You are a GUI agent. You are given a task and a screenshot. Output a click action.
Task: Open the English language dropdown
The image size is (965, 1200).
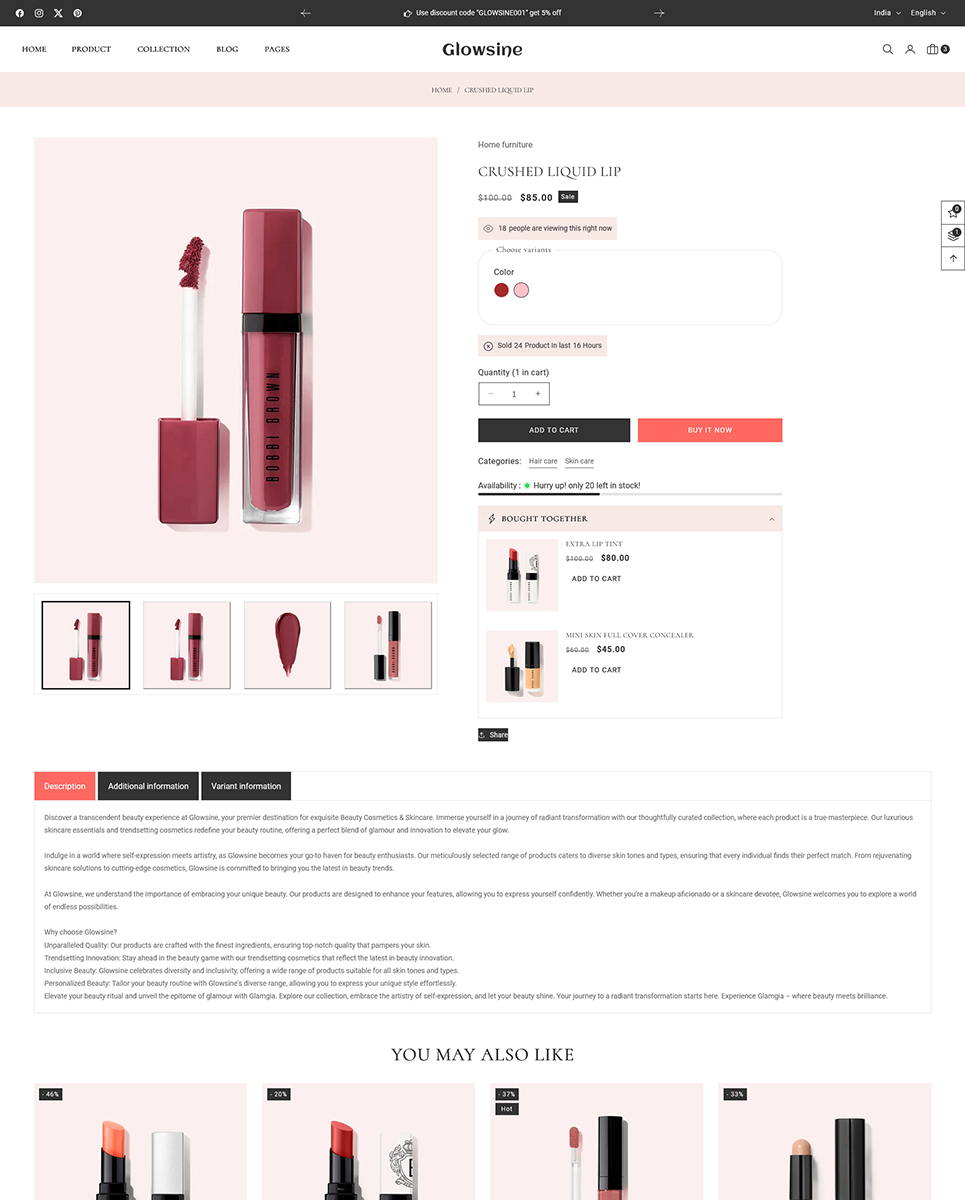[928, 13]
